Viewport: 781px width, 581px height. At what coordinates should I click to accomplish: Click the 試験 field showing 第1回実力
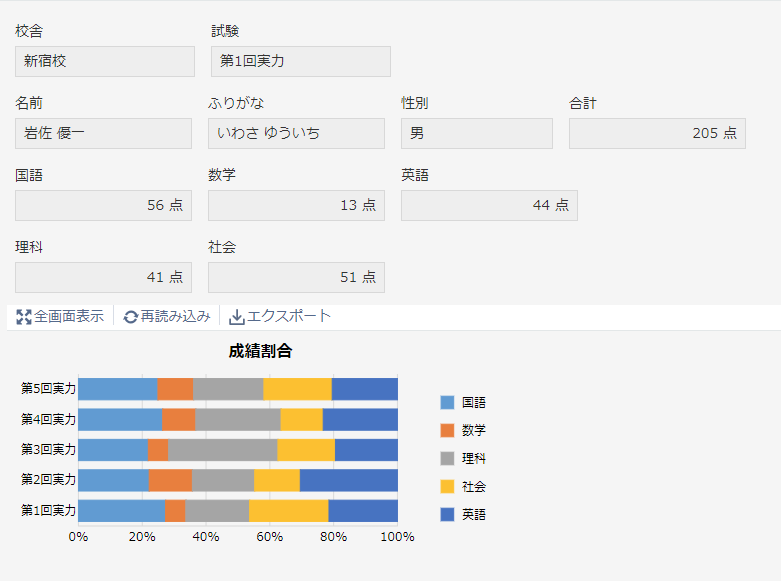click(x=301, y=61)
